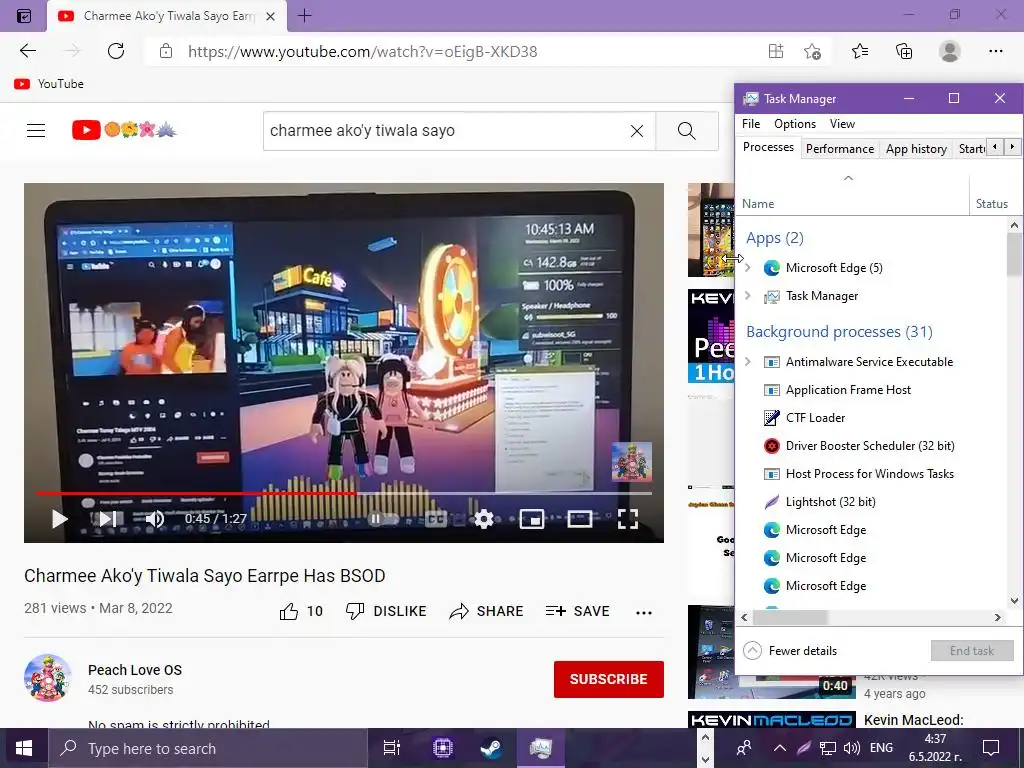The width and height of the screenshot is (1024, 768).
Task: Sort processes by Name column
Action: pyautogui.click(x=852, y=195)
